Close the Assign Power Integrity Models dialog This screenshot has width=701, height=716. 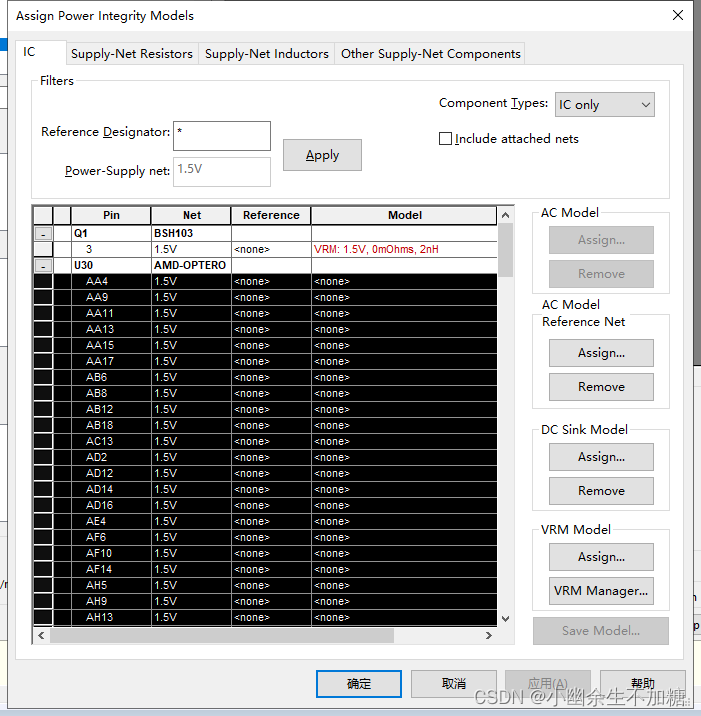(678, 15)
